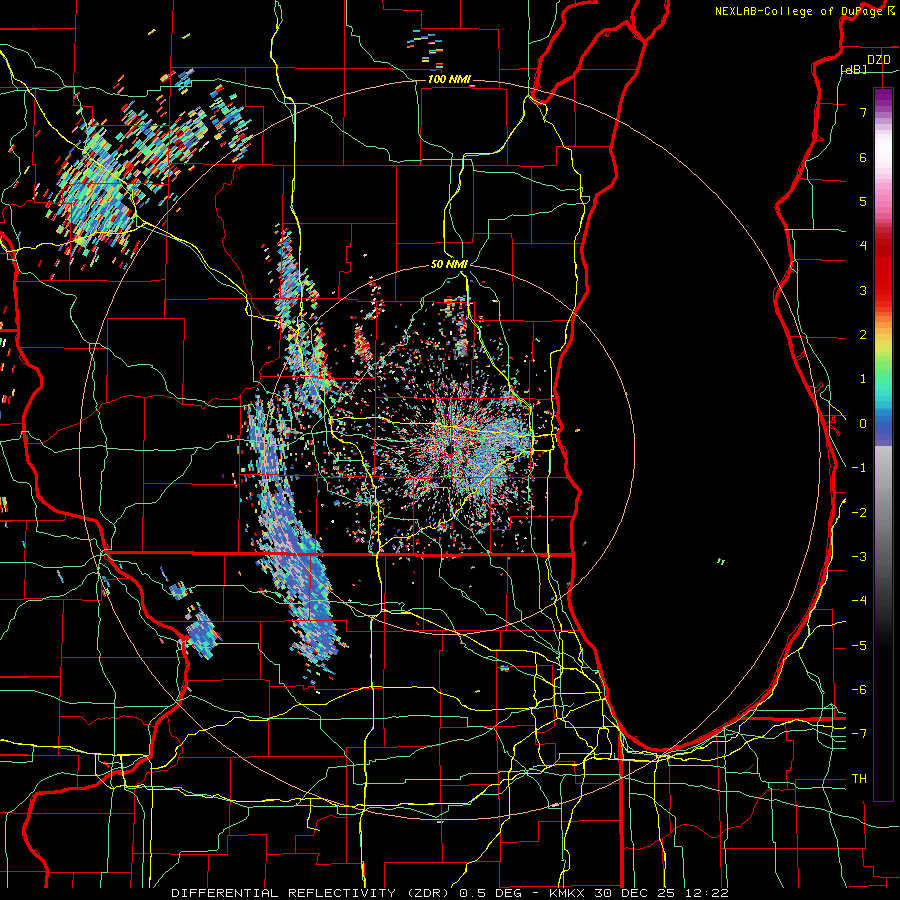Image resolution: width=900 pixels, height=900 pixels.
Task: Click the TH threshold label on legend
Action: [859, 779]
